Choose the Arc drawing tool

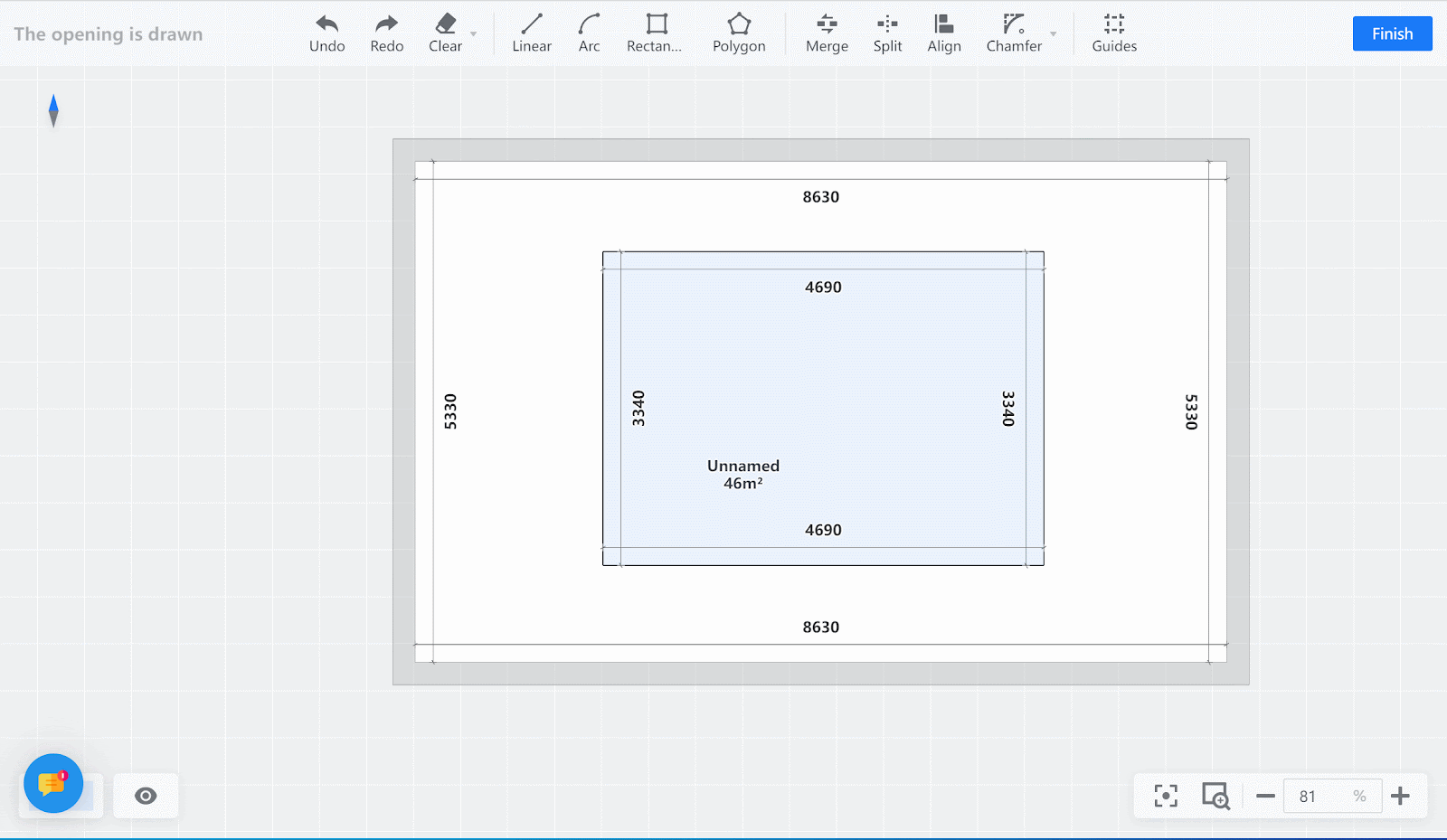[x=589, y=24]
